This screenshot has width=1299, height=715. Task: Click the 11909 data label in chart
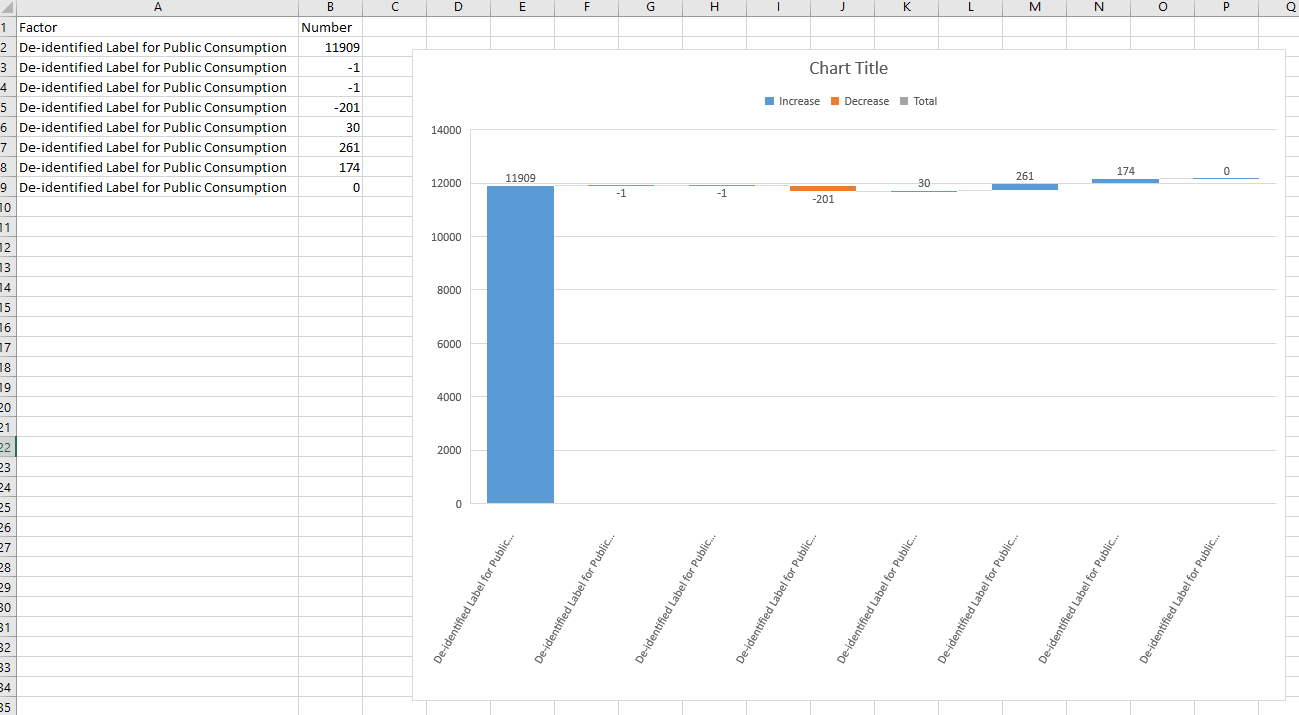520,178
